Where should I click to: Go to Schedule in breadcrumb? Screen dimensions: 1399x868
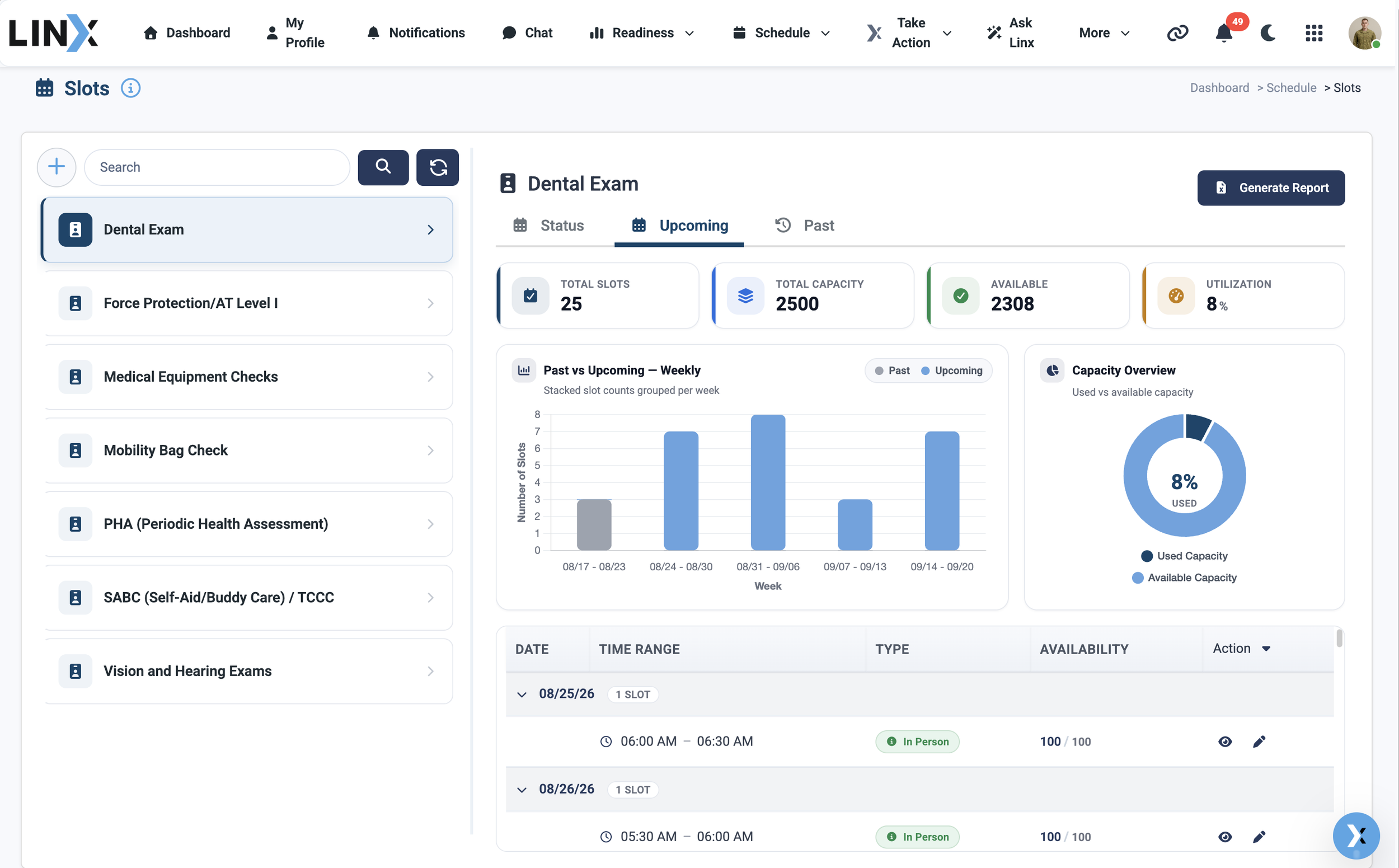pyautogui.click(x=1291, y=88)
